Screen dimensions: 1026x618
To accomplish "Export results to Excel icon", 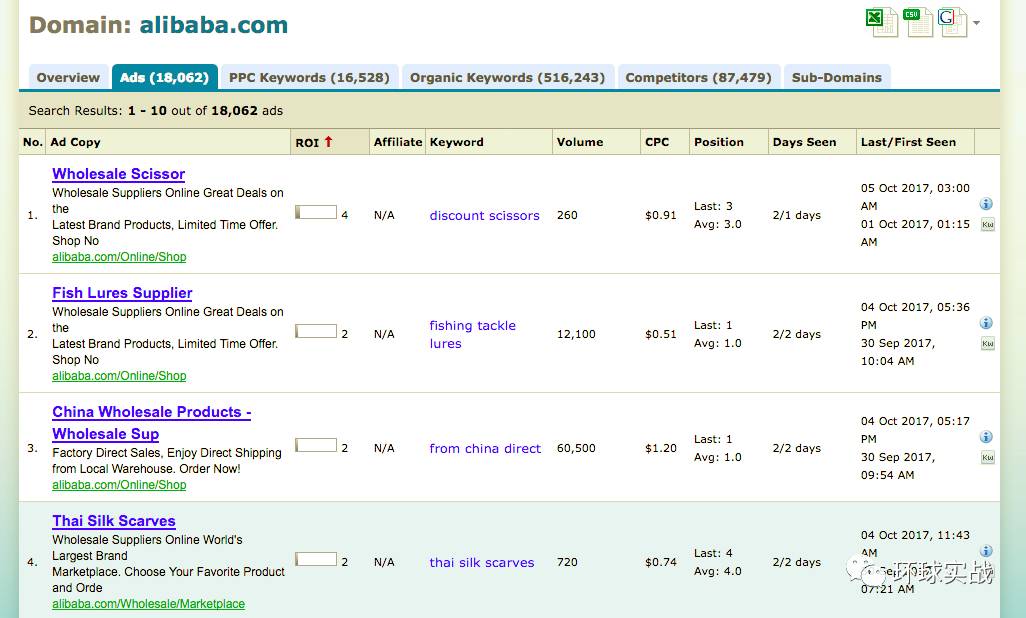I will [x=881, y=22].
